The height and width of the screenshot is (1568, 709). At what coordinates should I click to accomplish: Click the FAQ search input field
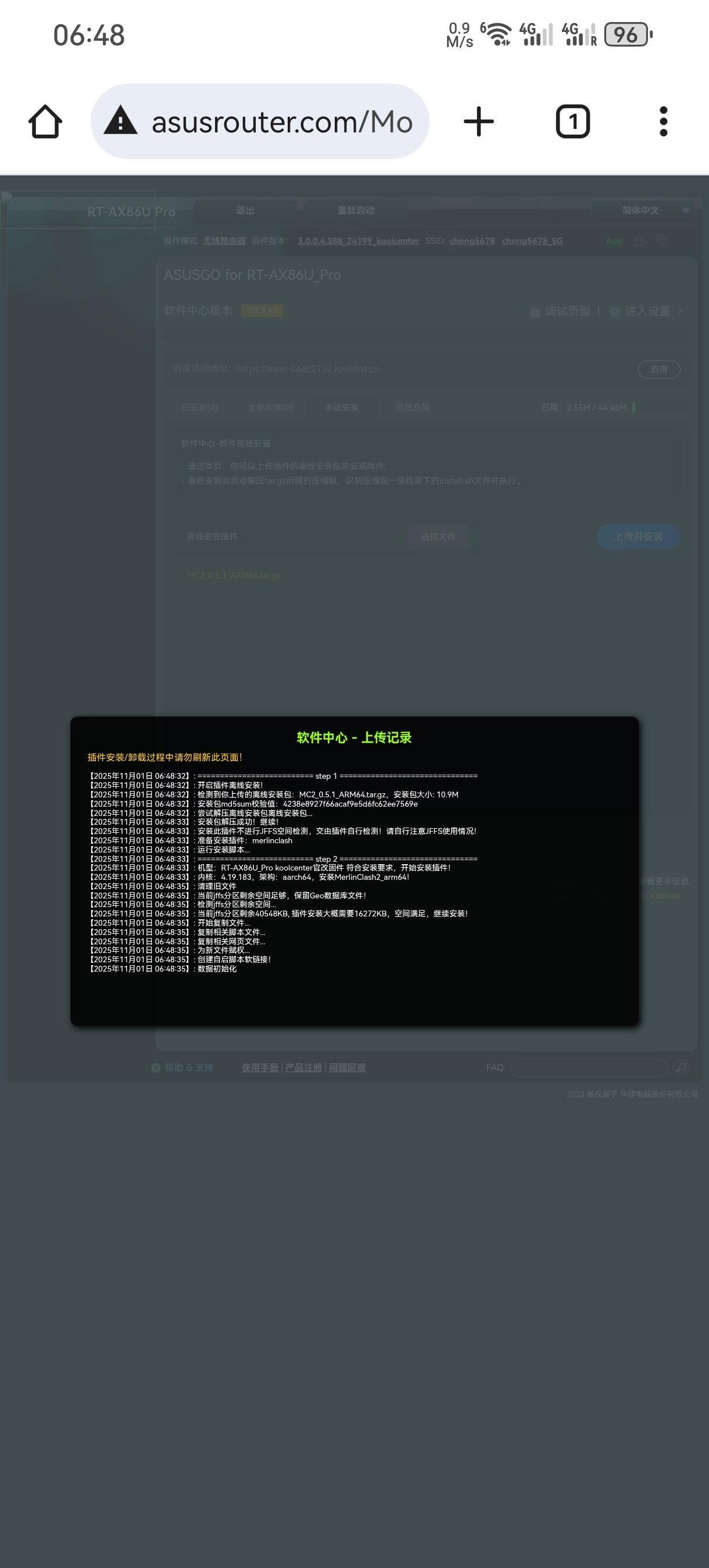[x=588, y=1067]
